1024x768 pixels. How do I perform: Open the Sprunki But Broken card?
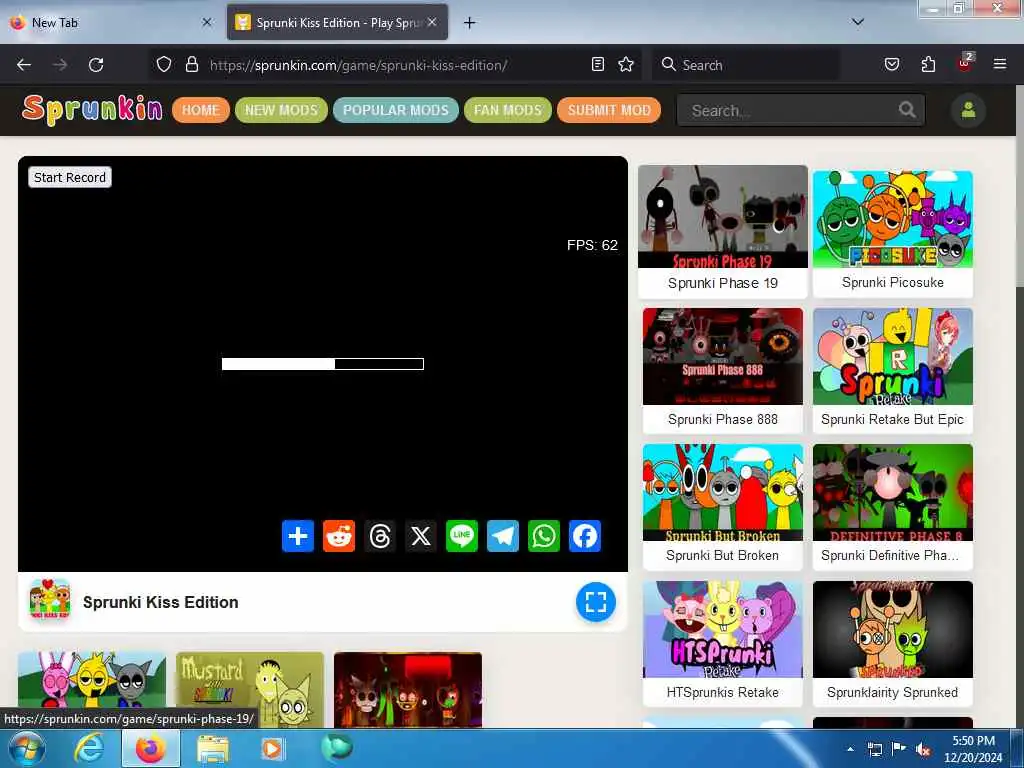(723, 507)
